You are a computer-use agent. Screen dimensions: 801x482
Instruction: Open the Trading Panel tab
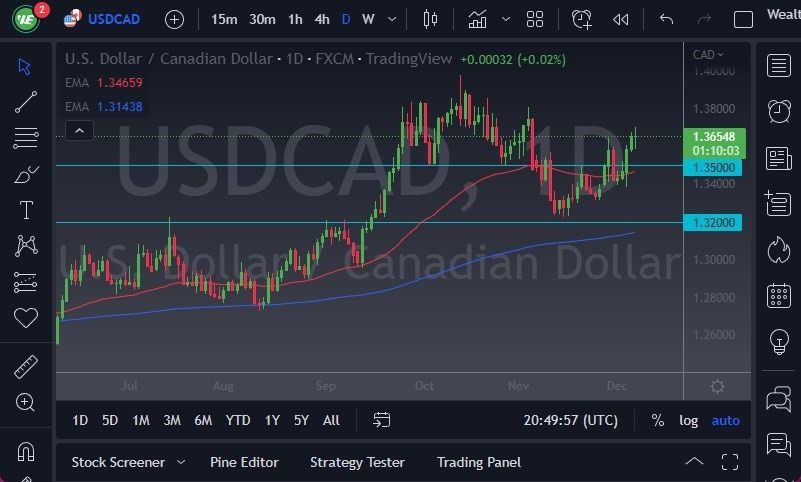479,462
